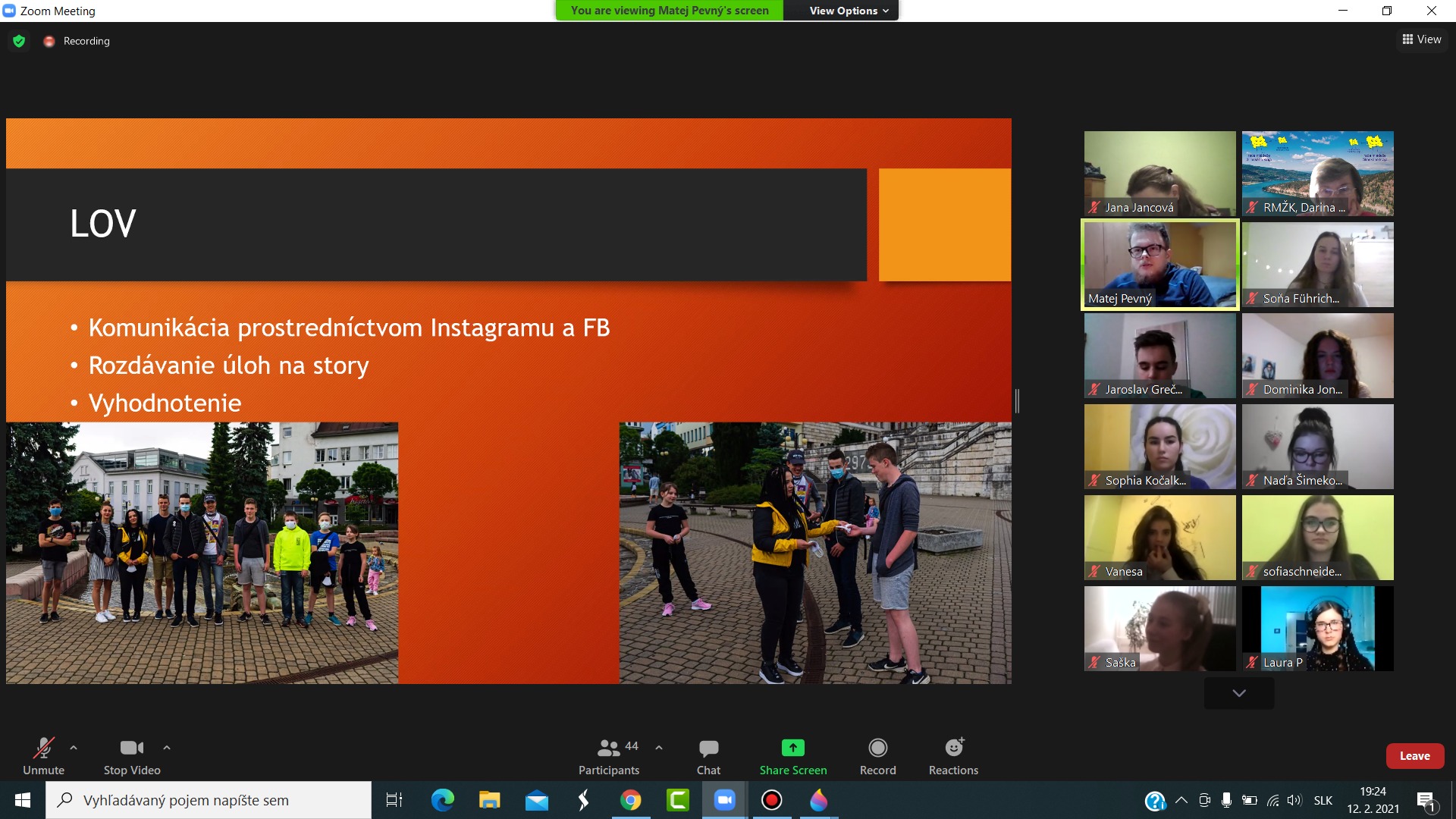Click the Windows search field
The width and height of the screenshot is (1456, 819).
(209, 800)
